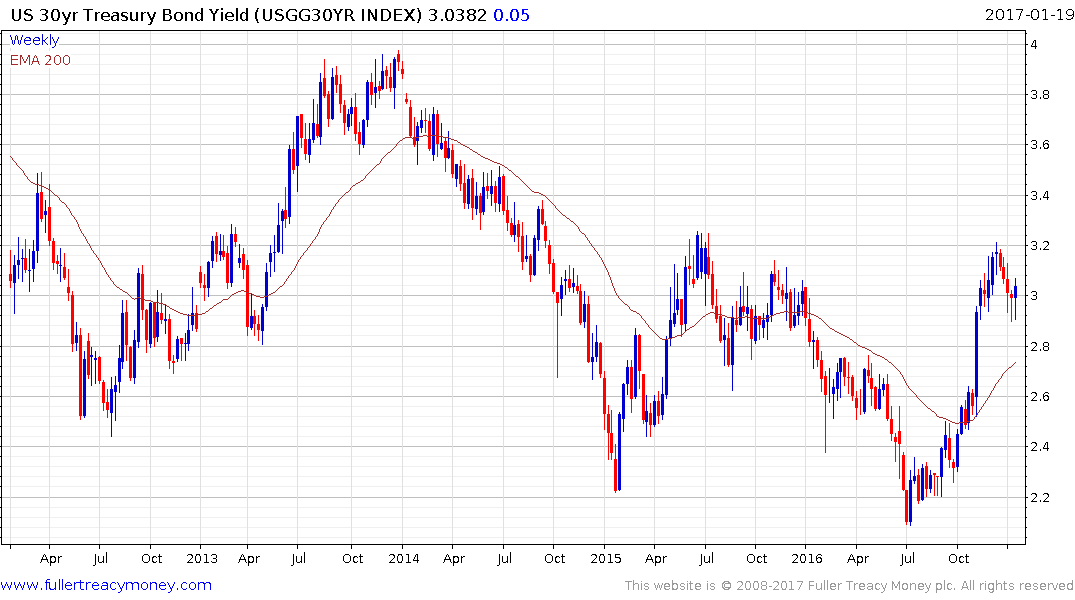Click the 2.8 value on yield axis
The image size is (1075, 600).
pos(1040,346)
